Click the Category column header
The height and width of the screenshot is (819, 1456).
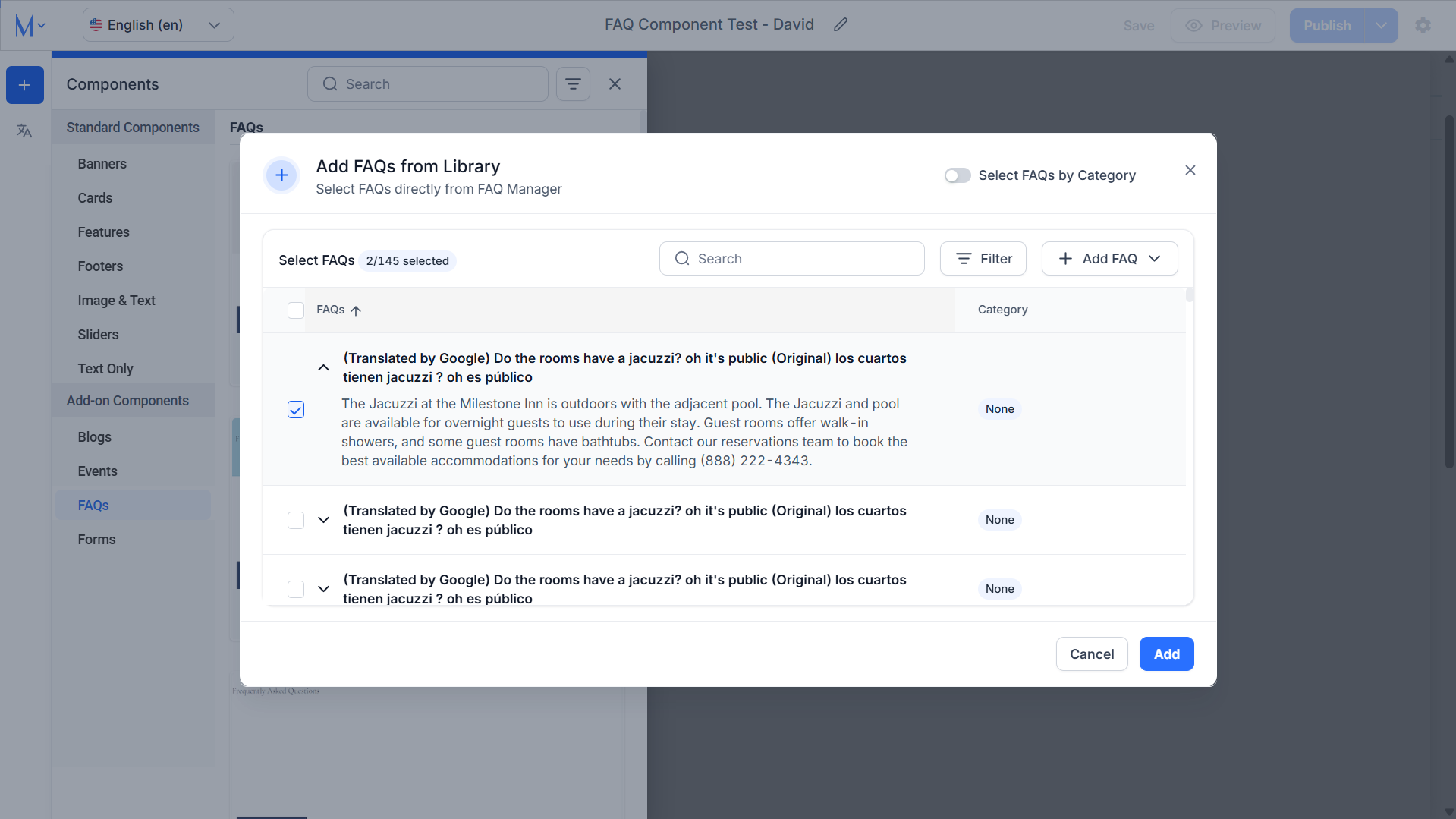1002,310
